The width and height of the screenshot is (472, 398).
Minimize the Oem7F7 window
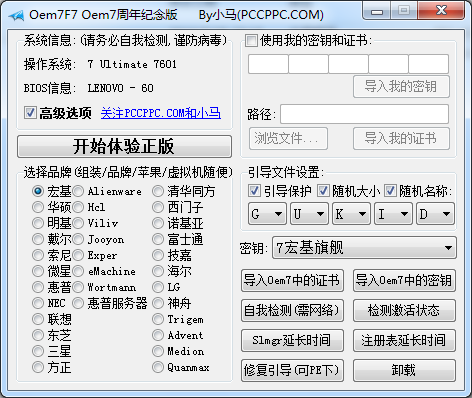(x=377, y=12)
